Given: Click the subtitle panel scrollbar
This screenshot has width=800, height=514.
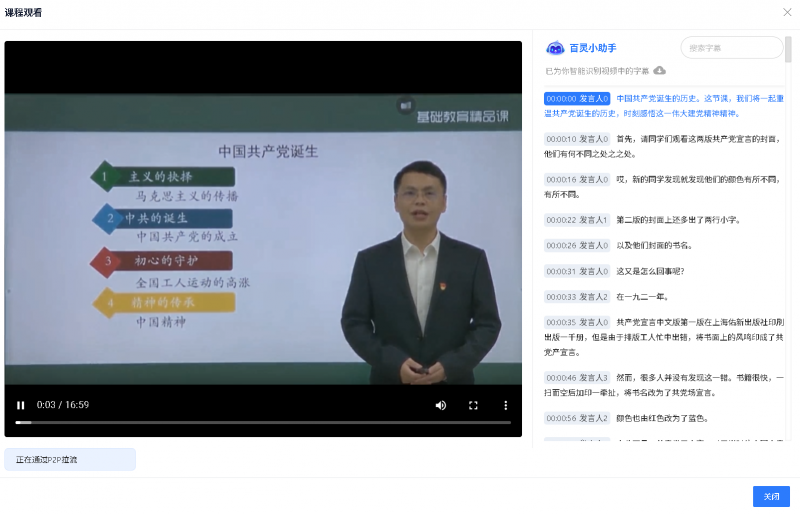Looking at the screenshot, I should point(788,49).
